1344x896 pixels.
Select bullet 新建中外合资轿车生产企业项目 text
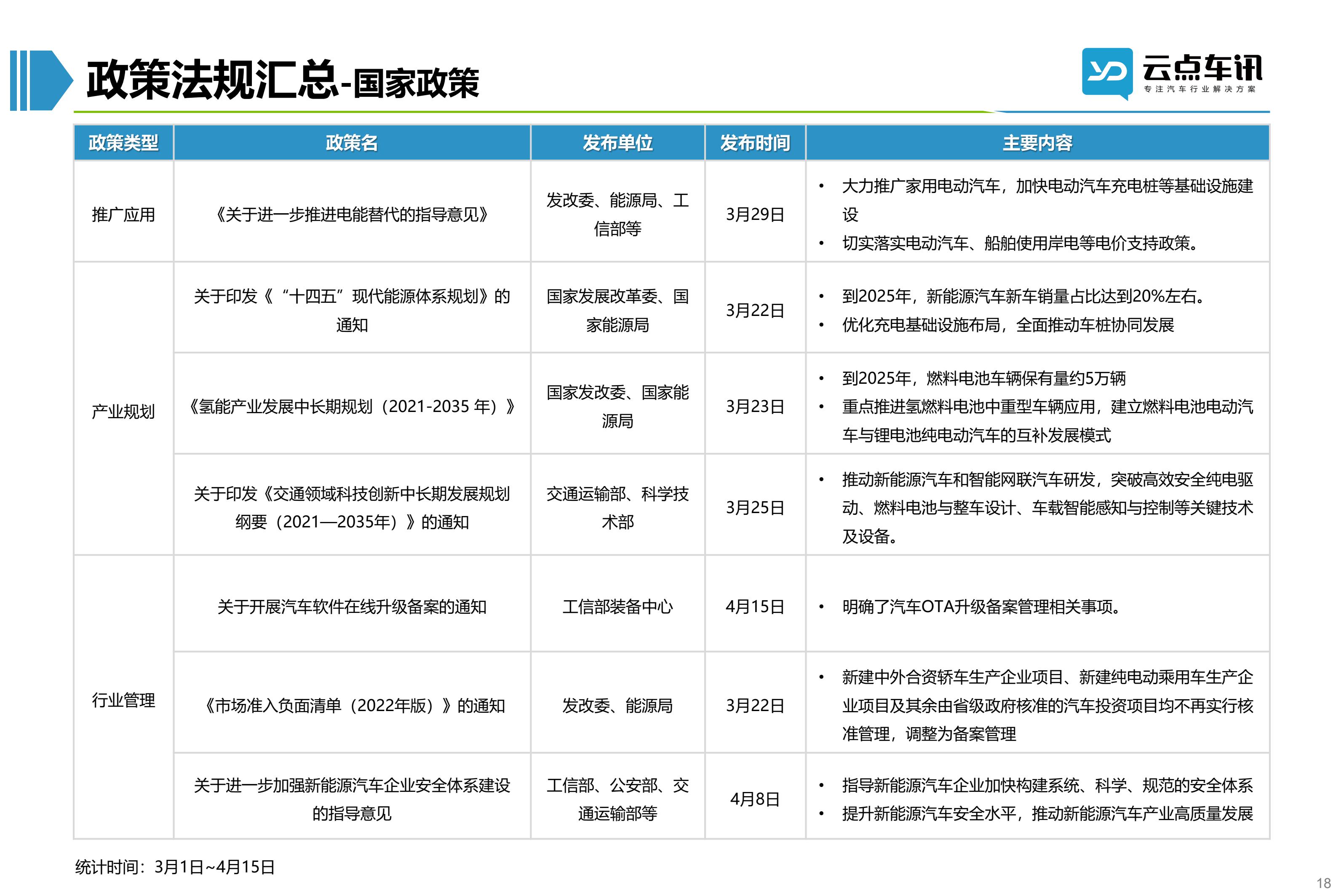(x=1047, y=705)
